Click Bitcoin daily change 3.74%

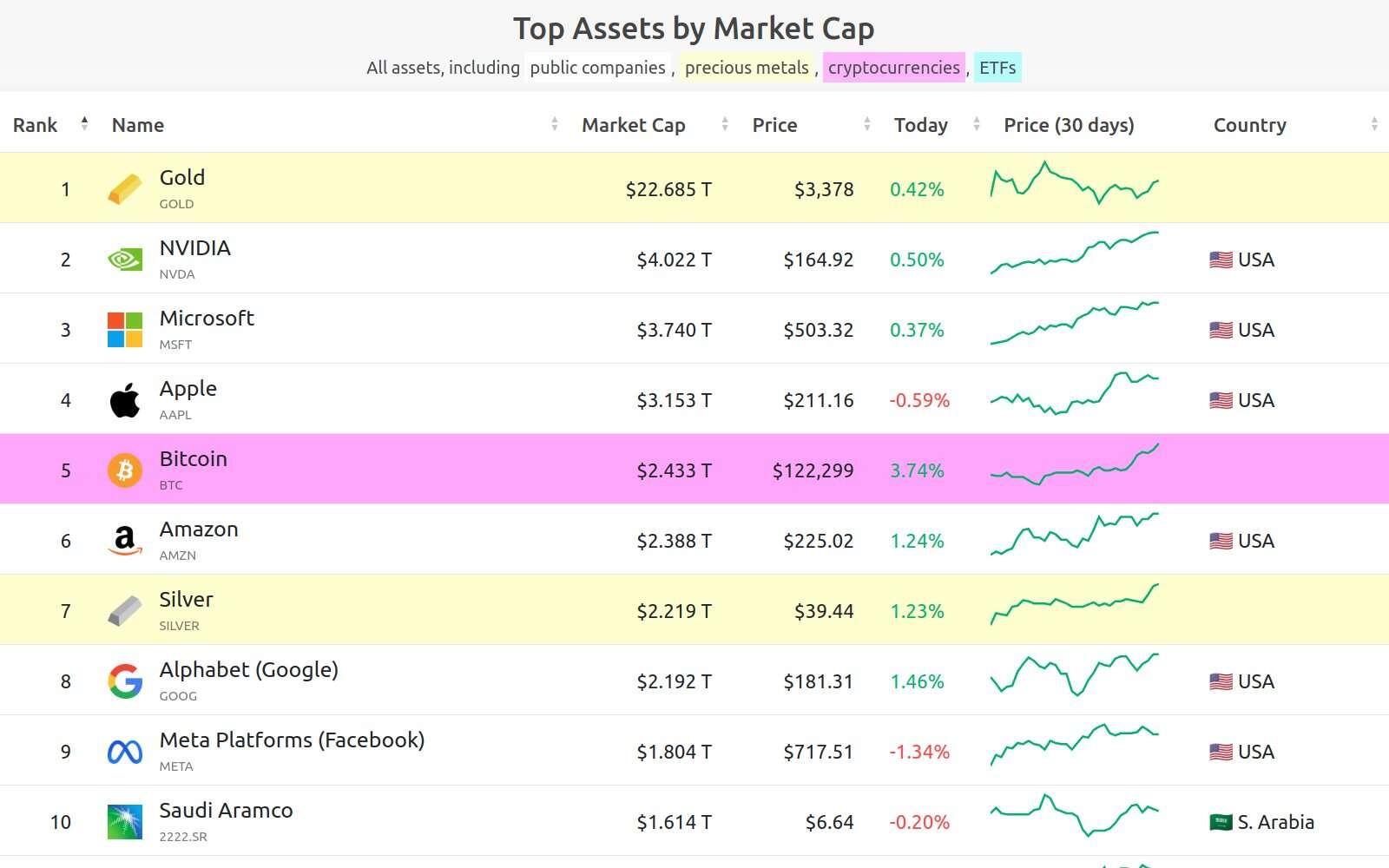(917, 470)
